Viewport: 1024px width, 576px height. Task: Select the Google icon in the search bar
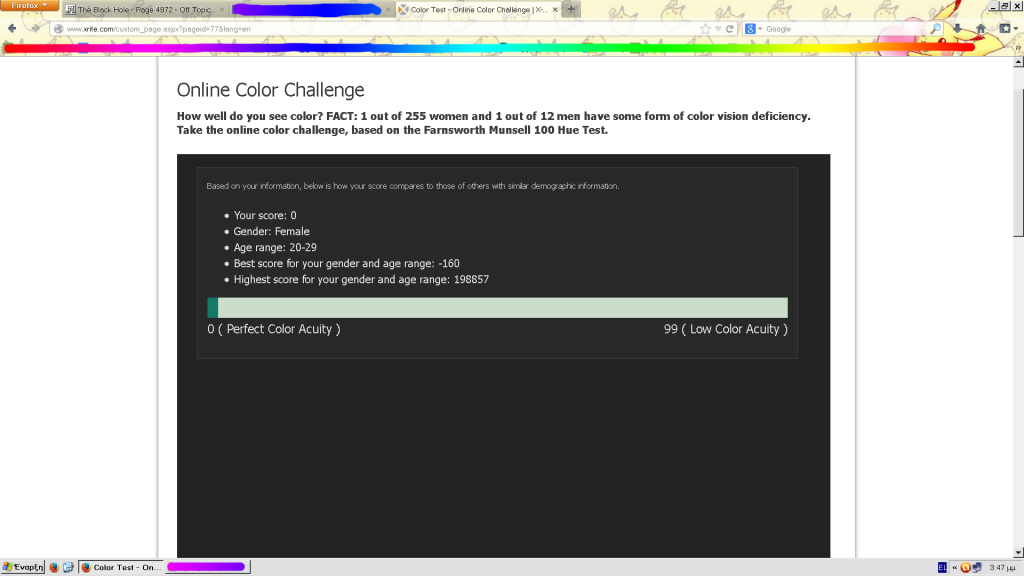[x=750, y=29]
